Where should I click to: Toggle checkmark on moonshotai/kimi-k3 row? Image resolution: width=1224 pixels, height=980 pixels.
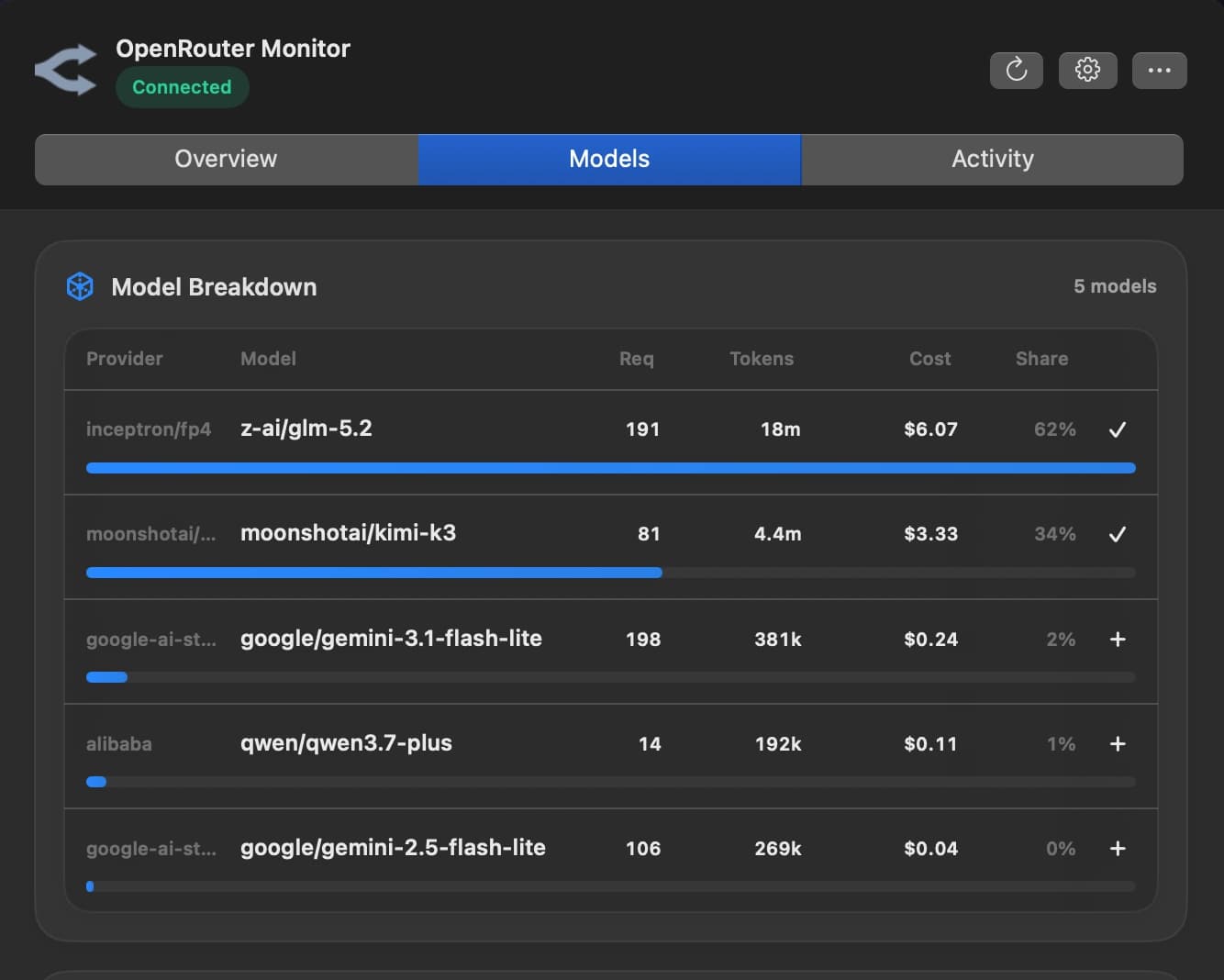[x=1117, y=534]
